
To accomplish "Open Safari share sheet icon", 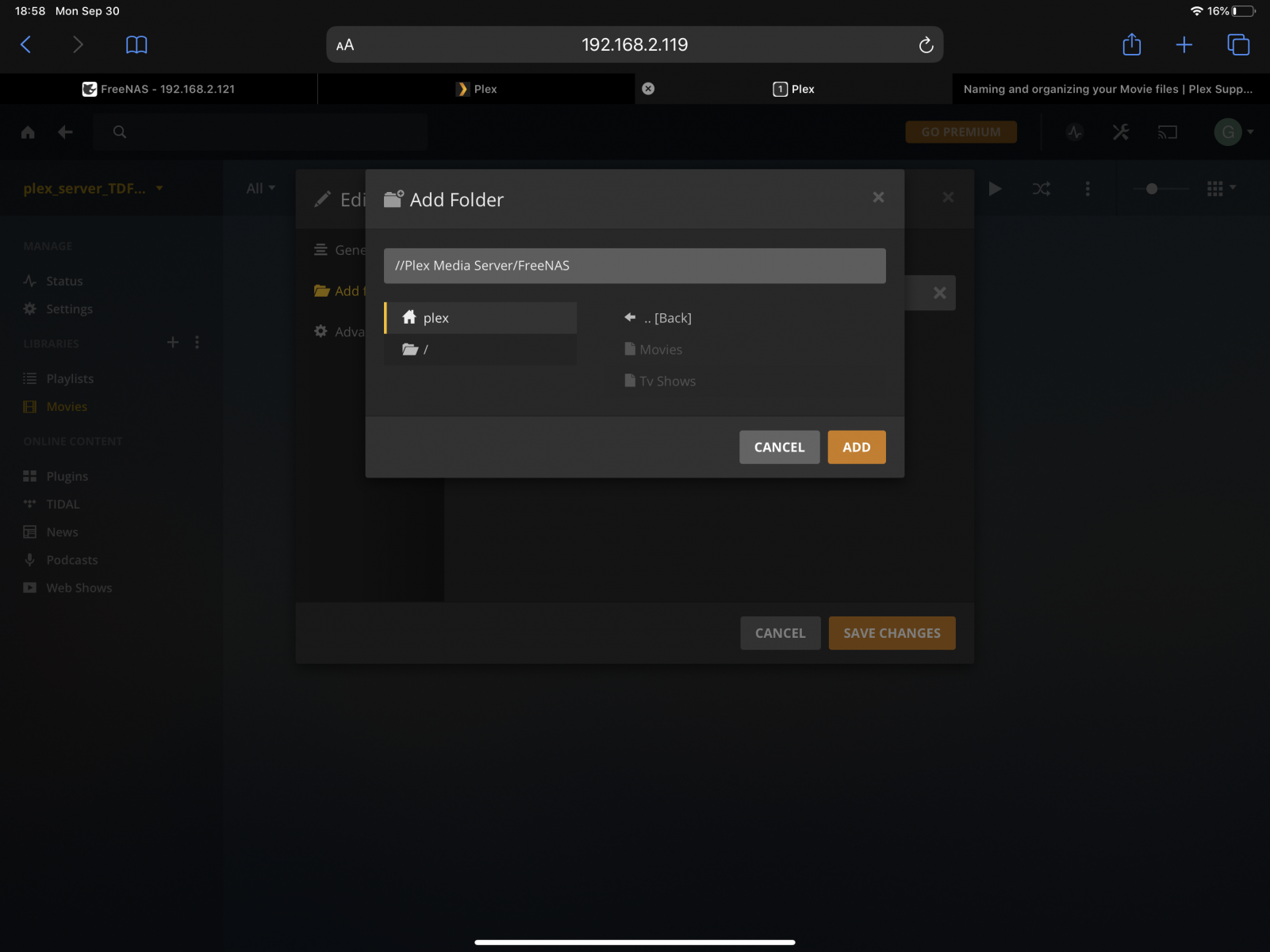I will 1132,44.
